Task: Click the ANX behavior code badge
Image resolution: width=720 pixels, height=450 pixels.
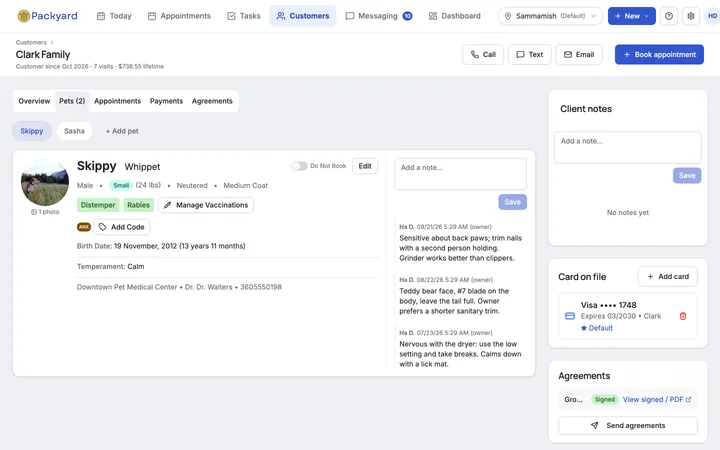Action: tap(84, 227)
